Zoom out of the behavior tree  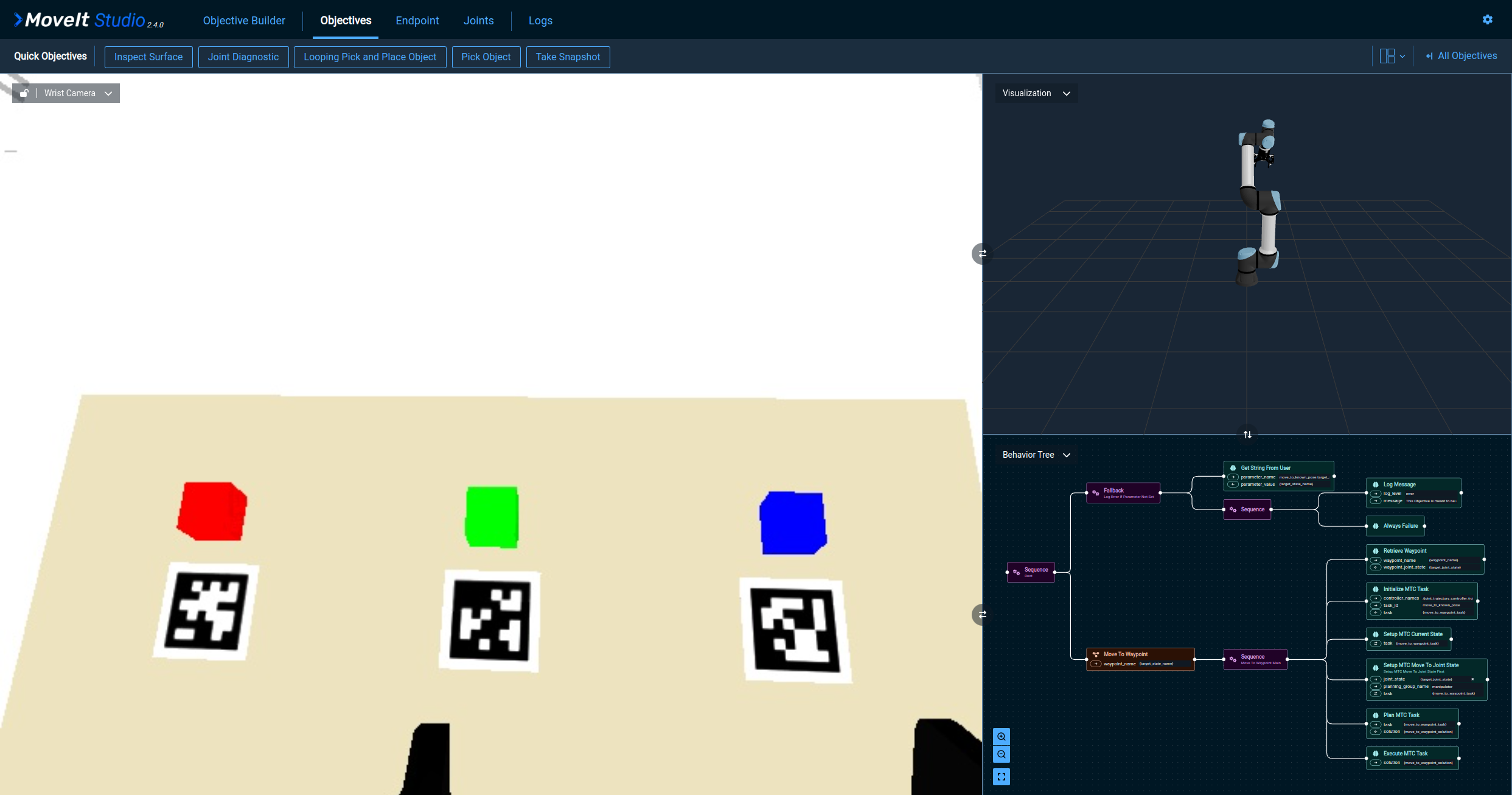point(1002,755)
